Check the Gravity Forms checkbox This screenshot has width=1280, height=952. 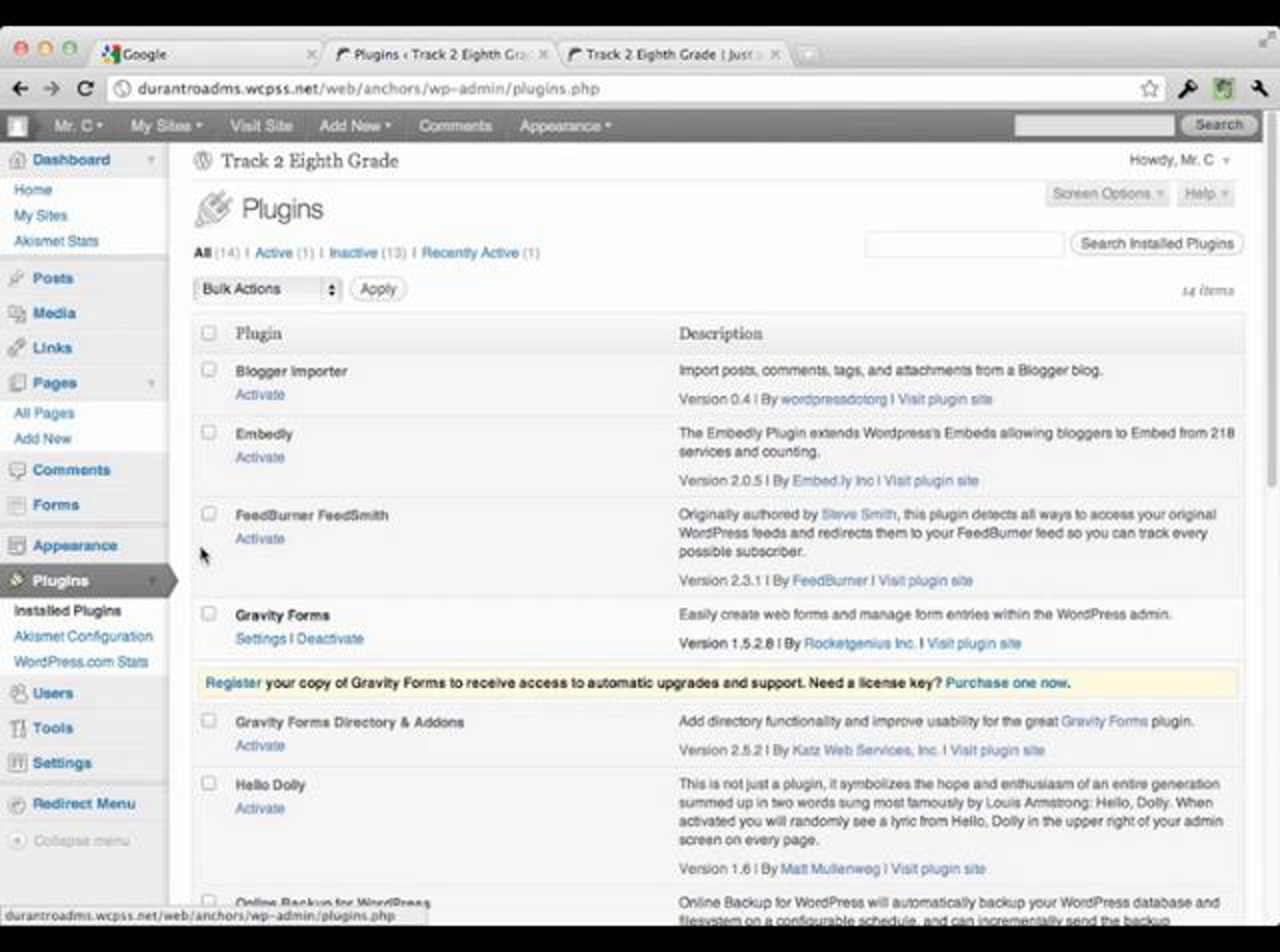[x=209, y=614]
